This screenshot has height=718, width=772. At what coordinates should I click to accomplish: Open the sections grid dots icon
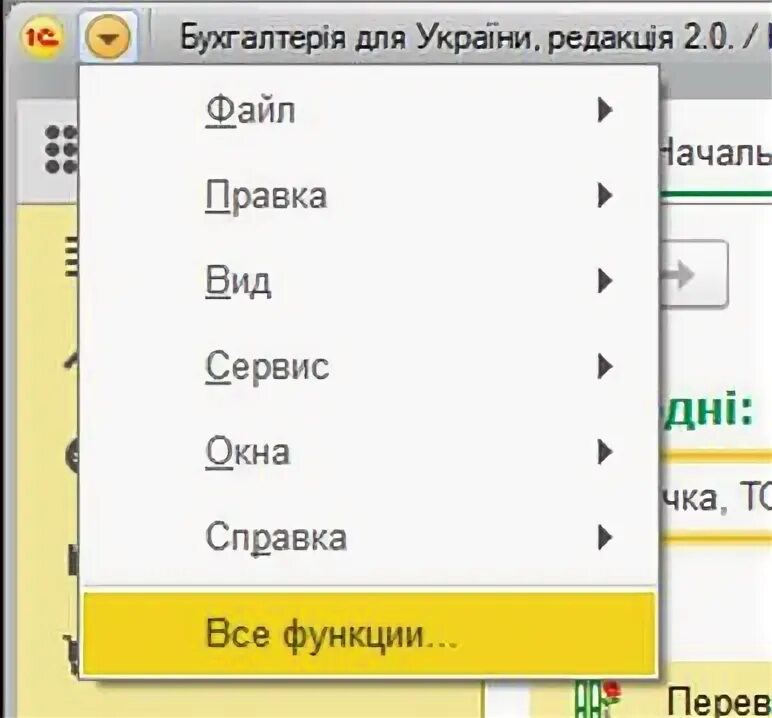pyautogui.click(x=62, y=149)
